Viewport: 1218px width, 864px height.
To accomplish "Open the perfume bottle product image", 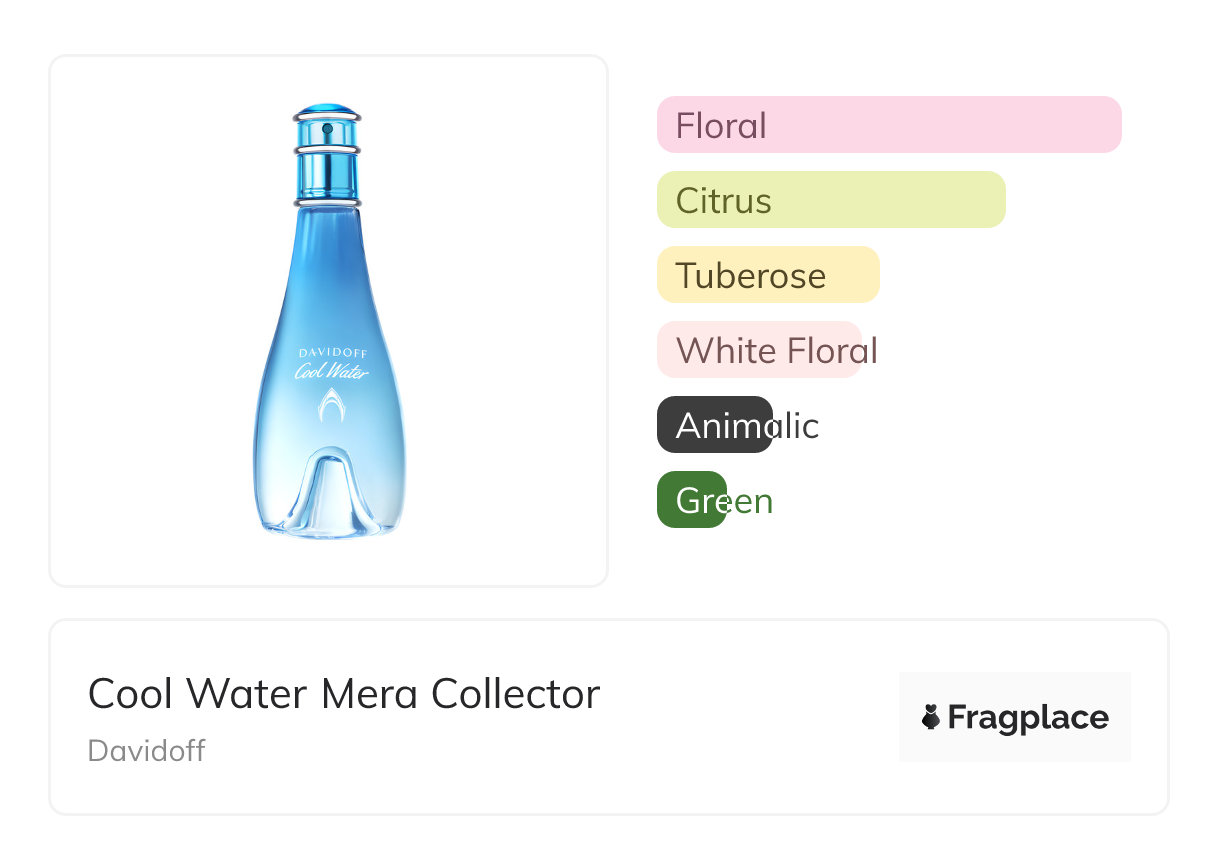I will [x=329, y=320].
